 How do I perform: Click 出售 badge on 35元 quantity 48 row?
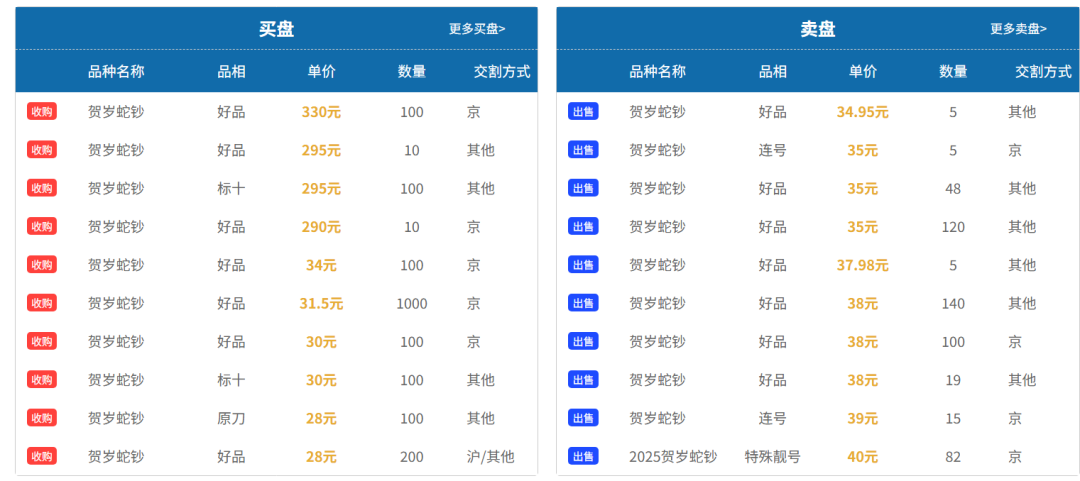(x=583, y=188)
